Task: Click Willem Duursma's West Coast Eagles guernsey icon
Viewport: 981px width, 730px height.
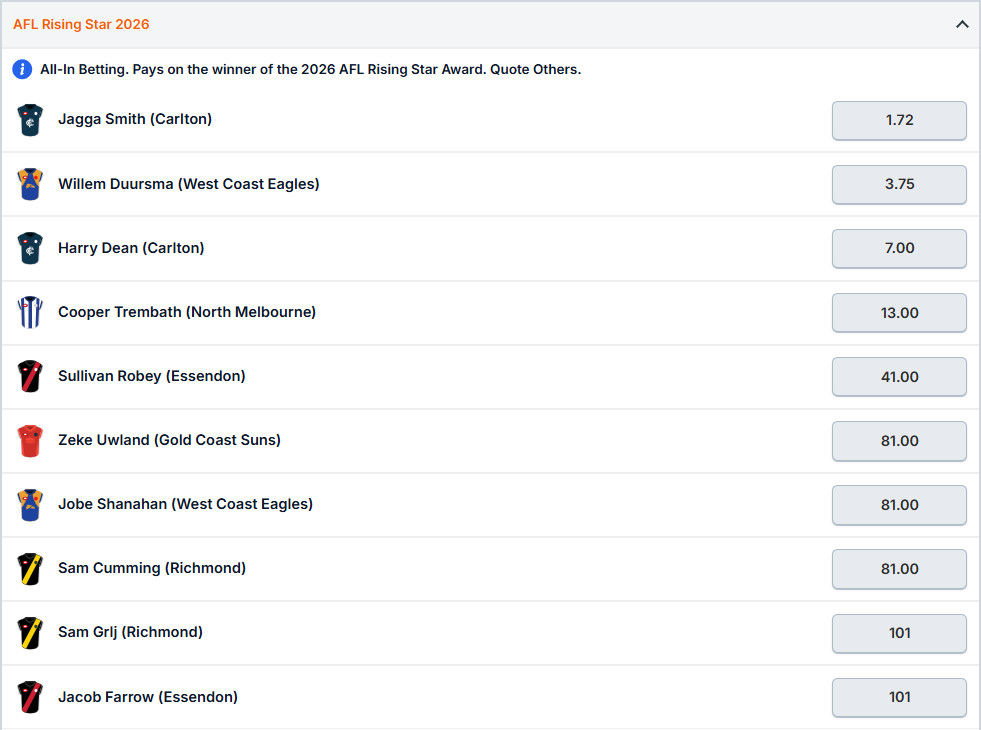Action: (x=30, y=184)
